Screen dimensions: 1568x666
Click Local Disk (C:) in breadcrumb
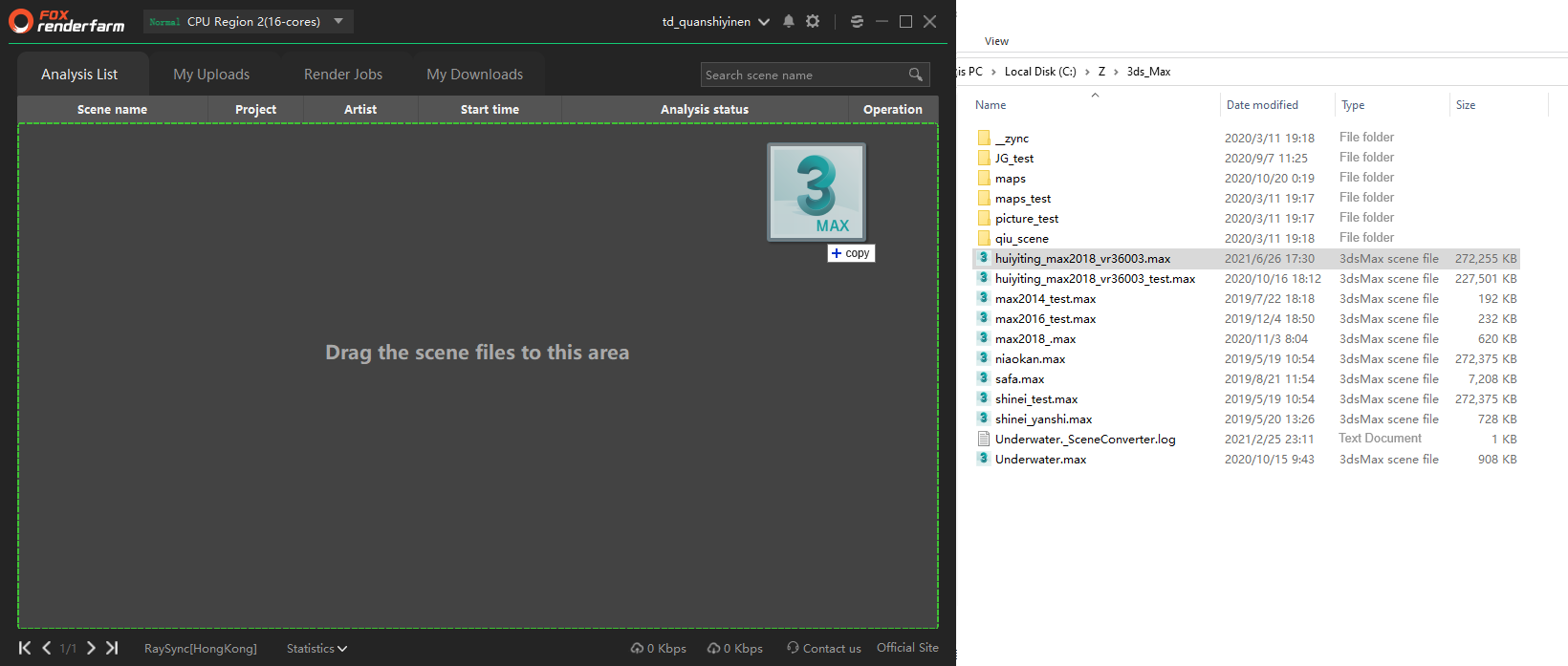tap(1040, 72)
